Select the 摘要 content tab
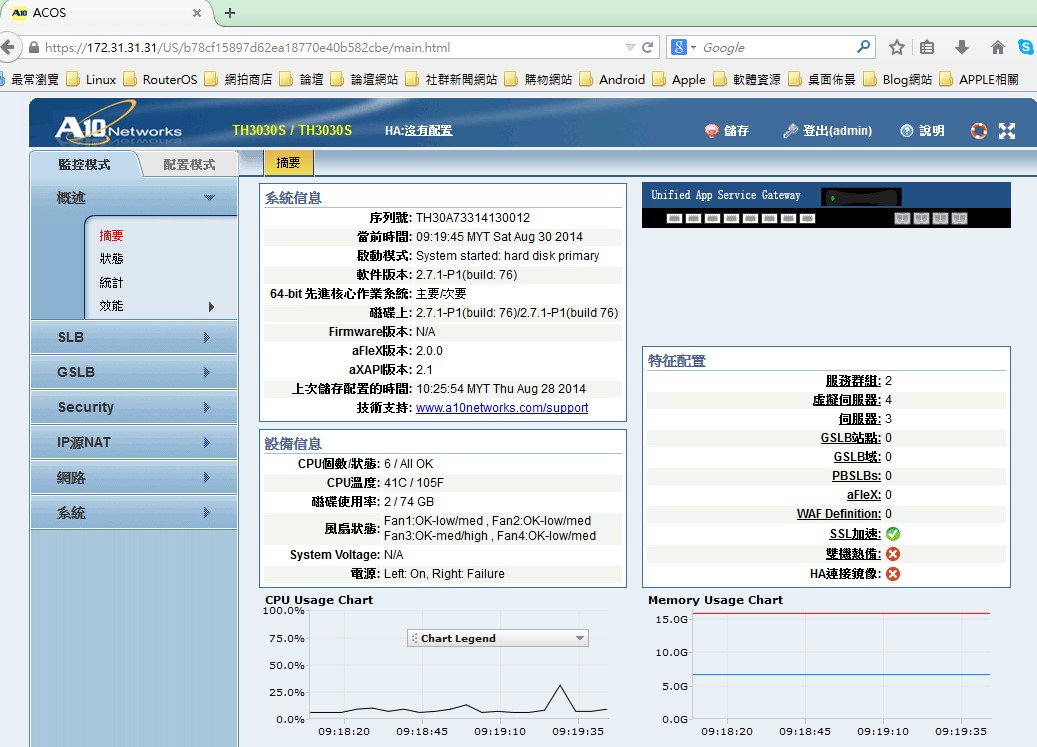1037x747 pixels. click(288, 163)
